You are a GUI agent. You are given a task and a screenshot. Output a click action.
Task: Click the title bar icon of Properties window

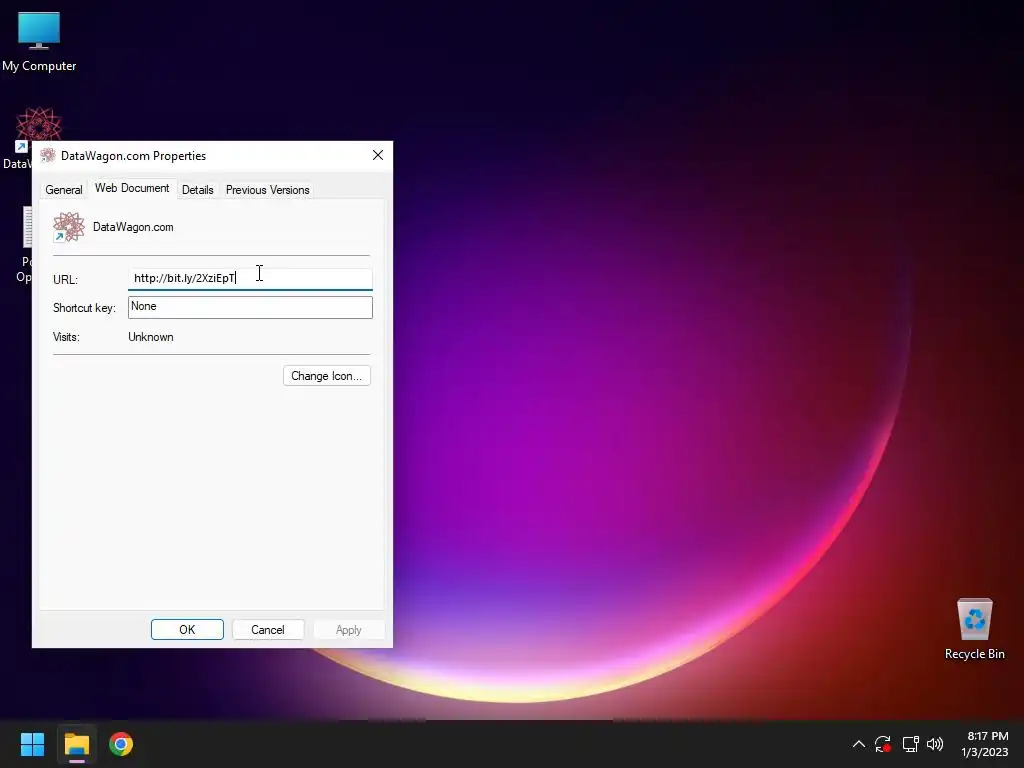48,155
